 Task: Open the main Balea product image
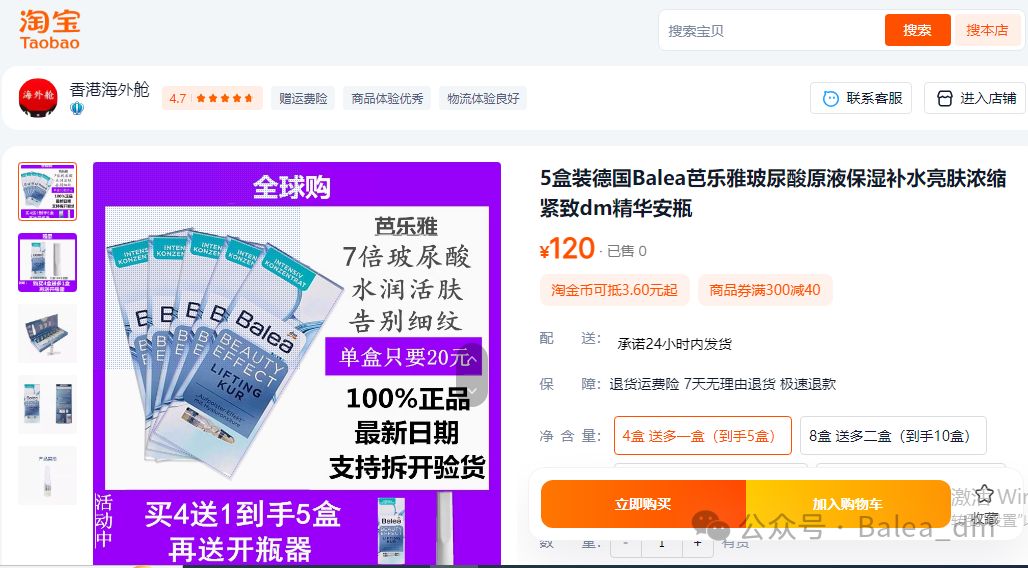(x=297, y=363)
